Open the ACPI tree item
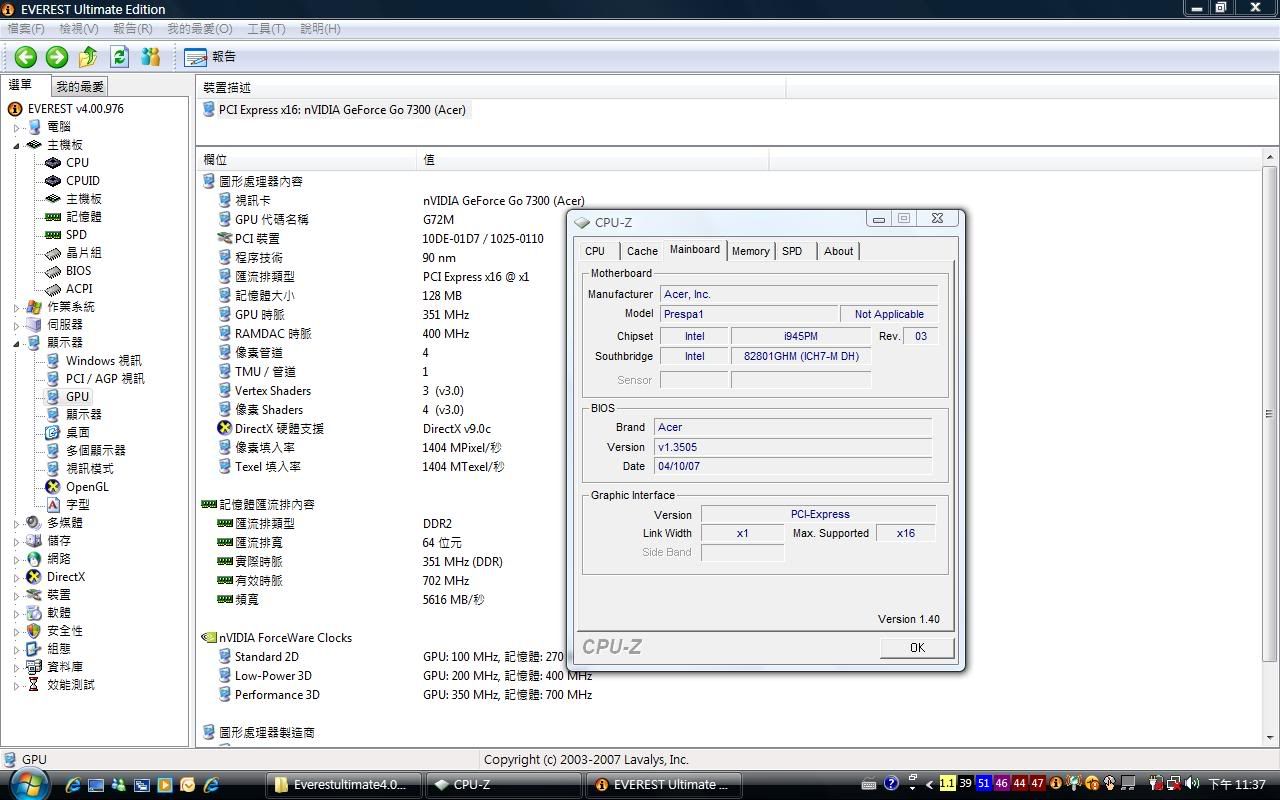This screenshot has width=1280, height=800. tap(79, 289)
